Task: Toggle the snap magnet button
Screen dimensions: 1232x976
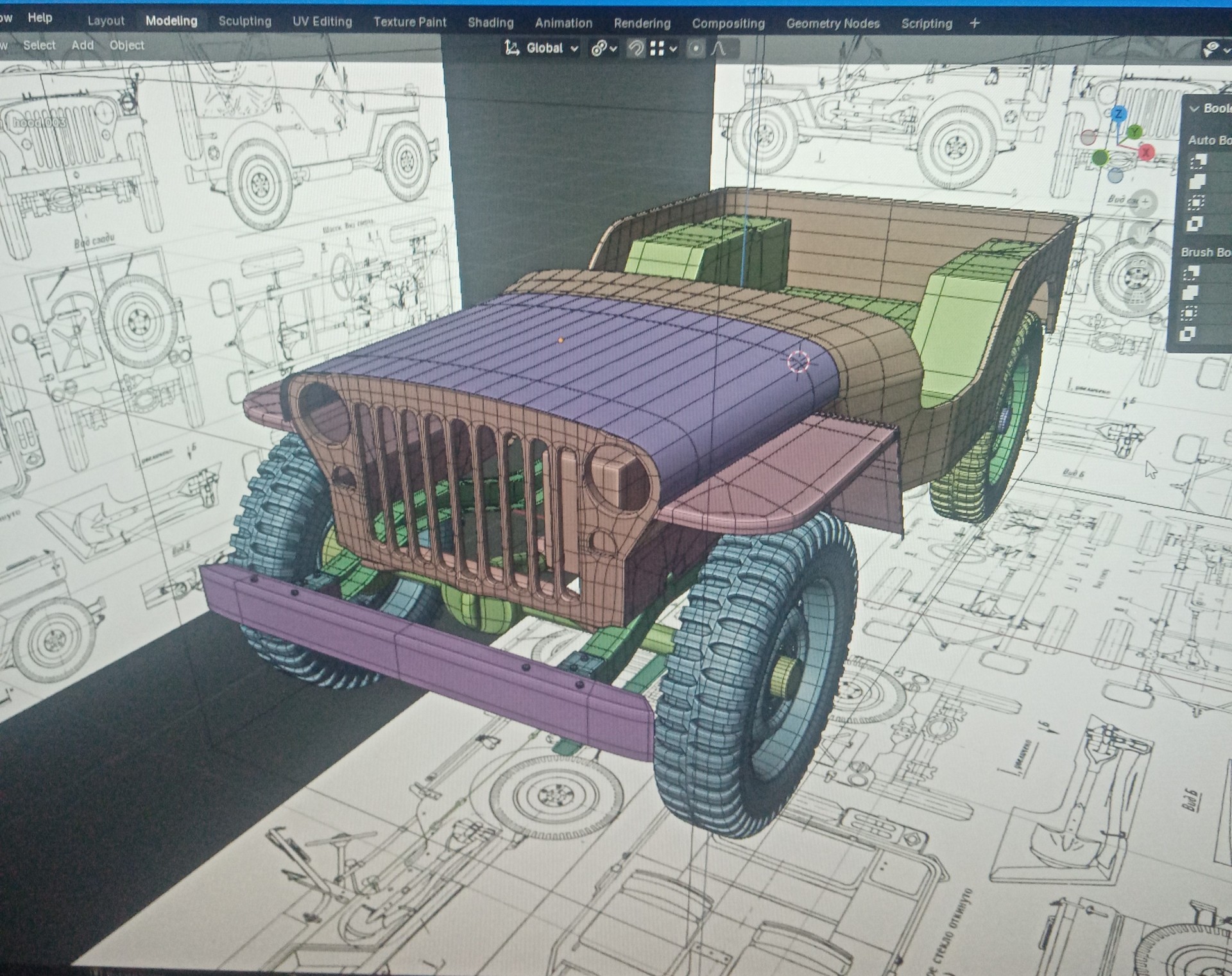Action: (635, 49)
